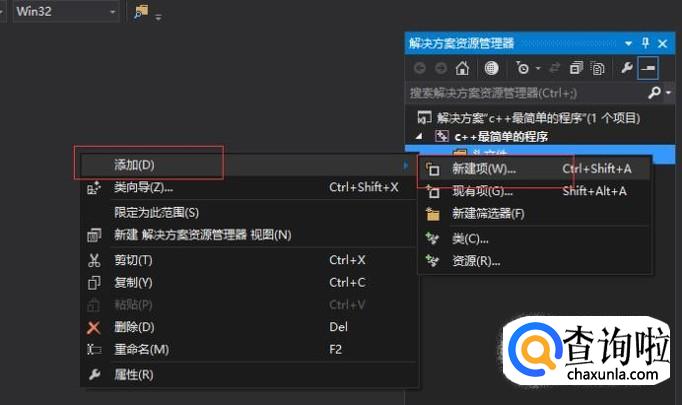Click the pending changes filter clock icon
Viewport: 682px width, 405px height.
click(x=522, y=68)
